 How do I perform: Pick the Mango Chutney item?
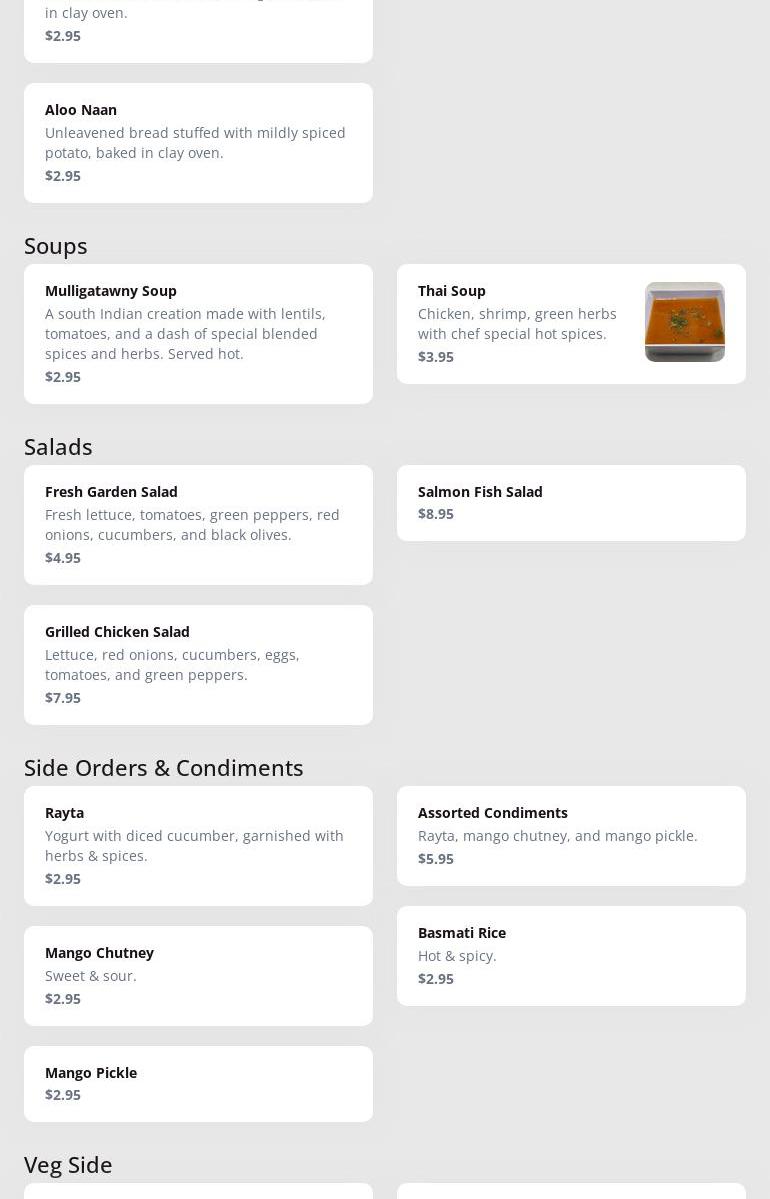(x=198, y=976)
